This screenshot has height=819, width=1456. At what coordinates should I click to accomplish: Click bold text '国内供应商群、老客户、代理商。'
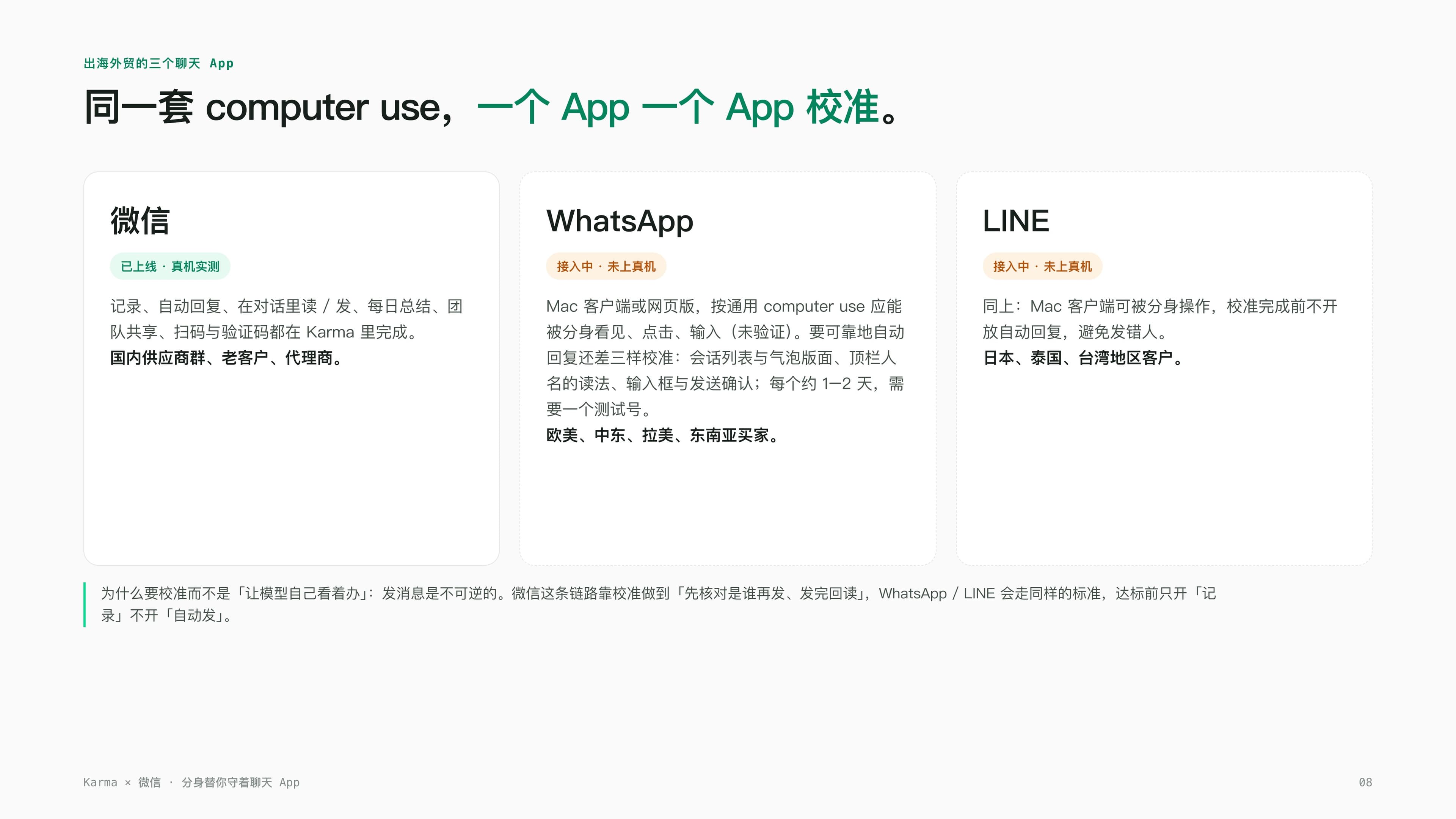pyautogui.click(x=227, y=358)
